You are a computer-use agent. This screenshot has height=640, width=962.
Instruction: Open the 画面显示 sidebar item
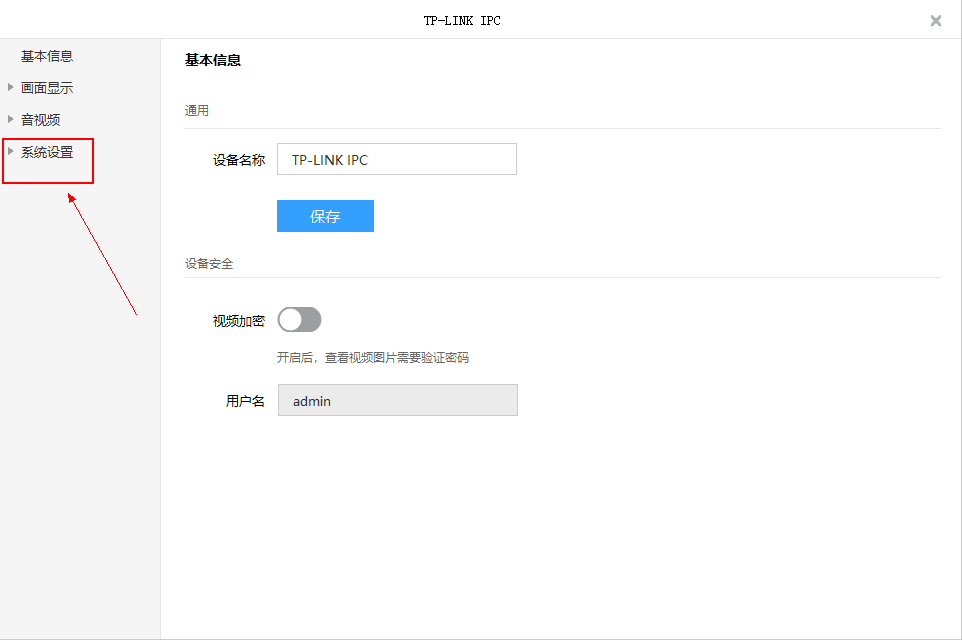[47, 88]
